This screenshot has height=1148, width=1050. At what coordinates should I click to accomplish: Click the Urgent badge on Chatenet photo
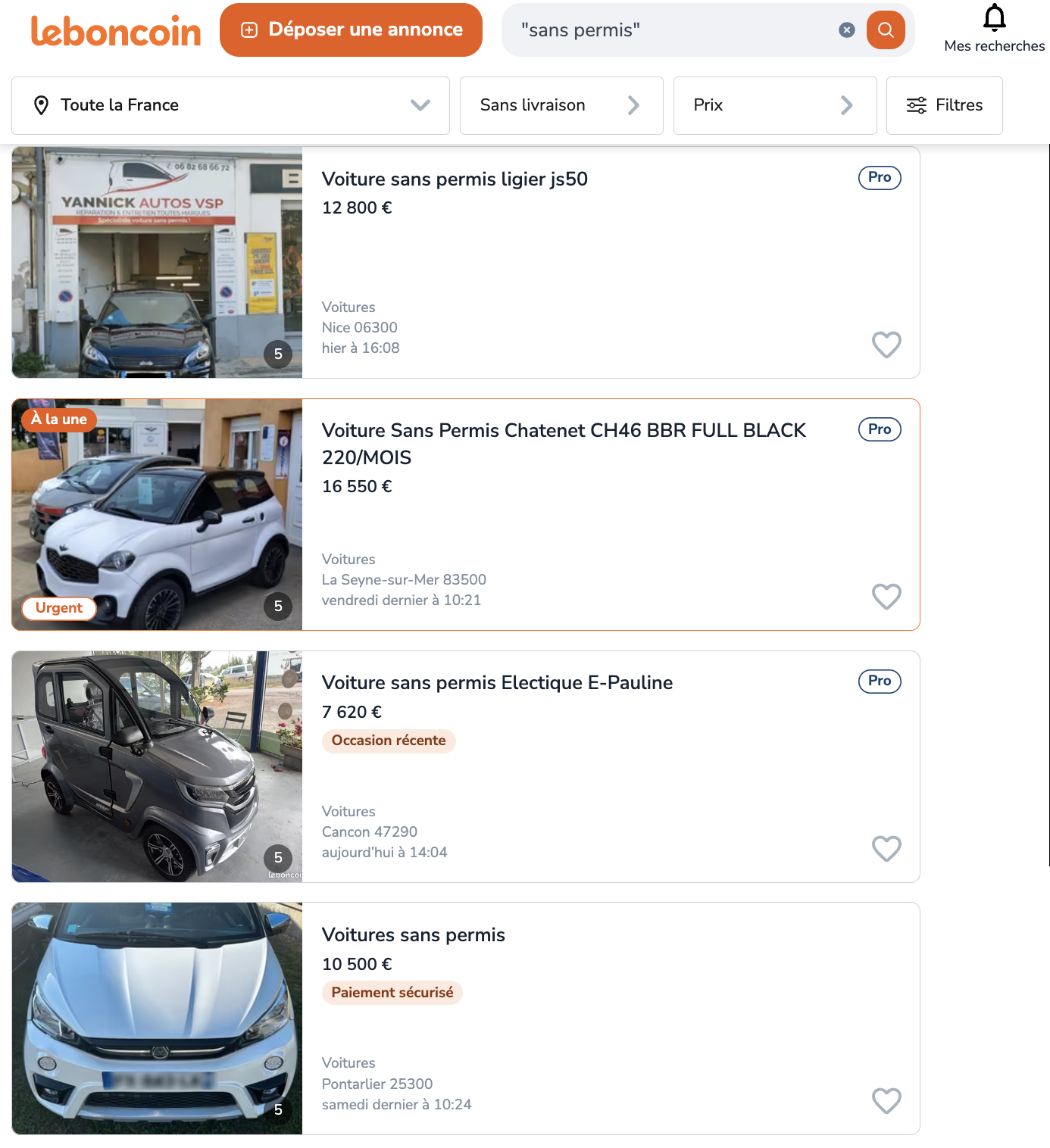[59, 608]
